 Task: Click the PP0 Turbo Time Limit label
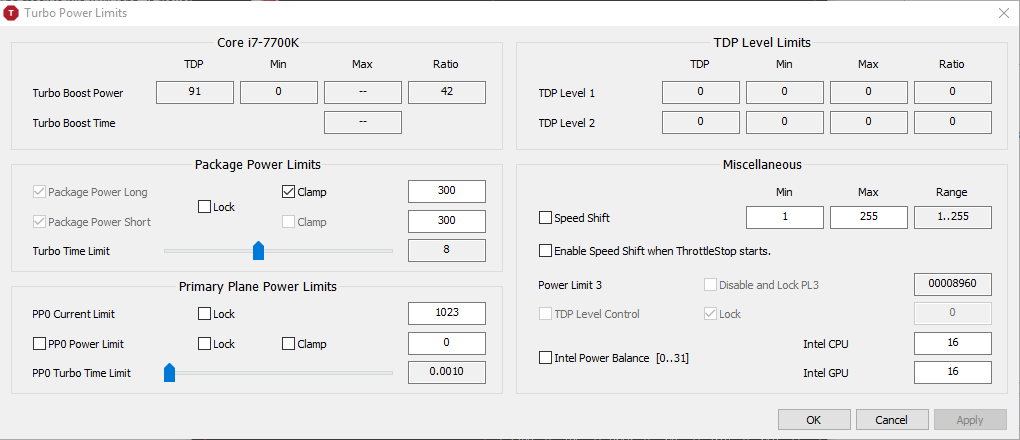[82, 373]
